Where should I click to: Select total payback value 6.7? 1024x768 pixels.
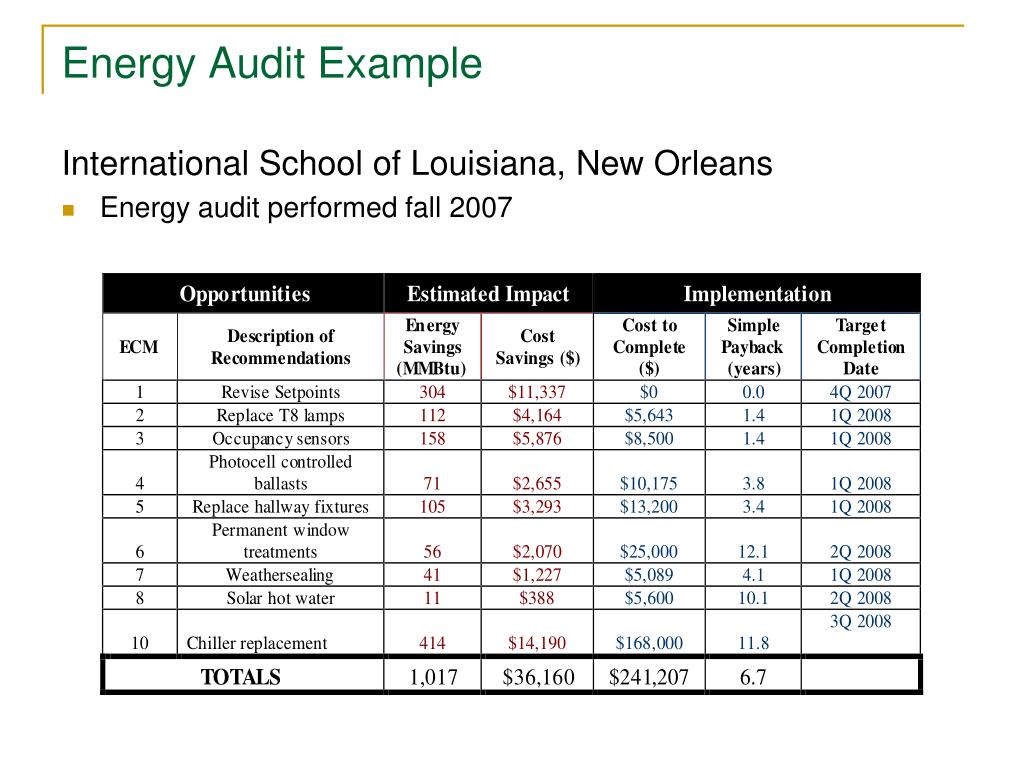[753, 677]
